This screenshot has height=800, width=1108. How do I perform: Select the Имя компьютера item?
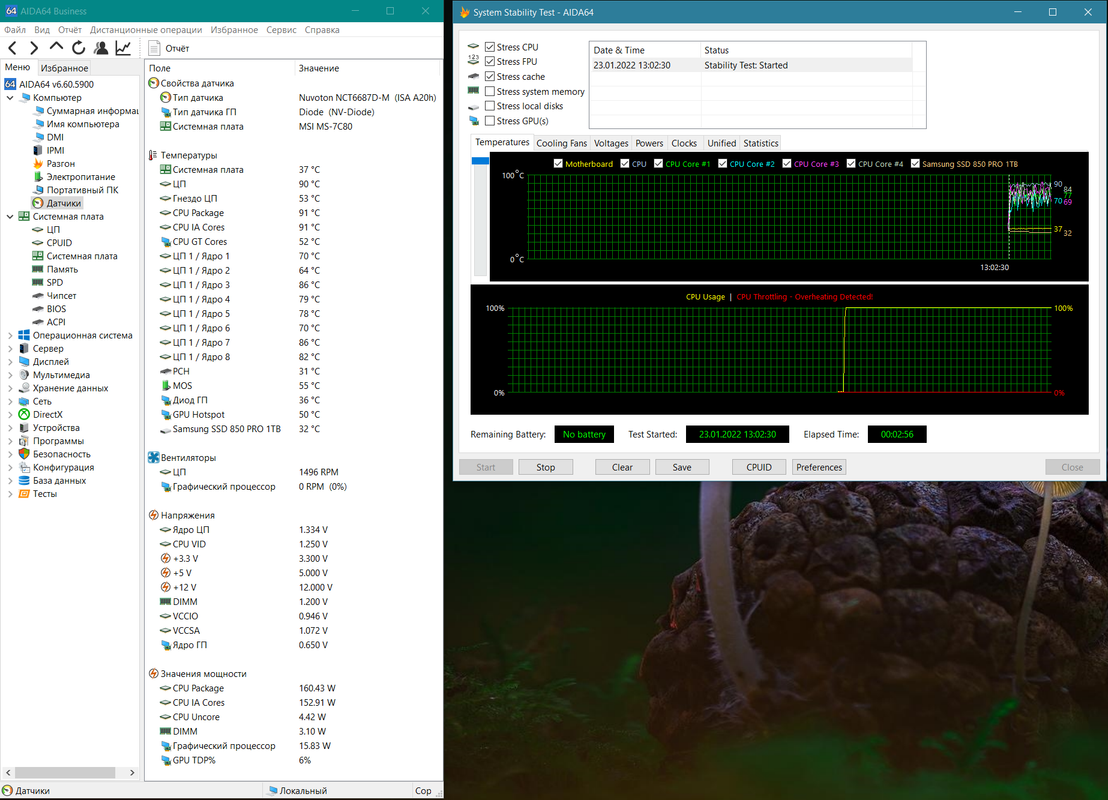point(76,124)
